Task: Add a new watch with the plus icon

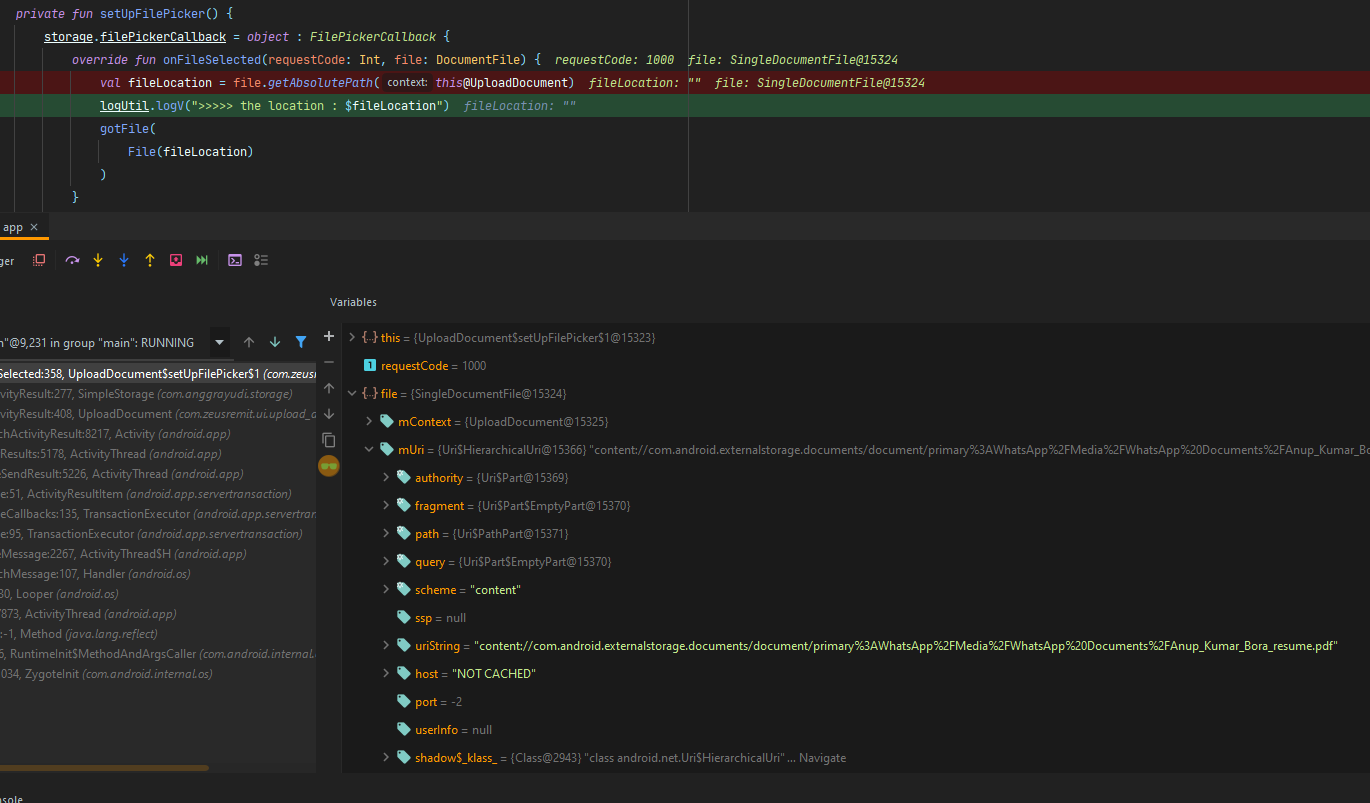Action: (x=329, y=336)
